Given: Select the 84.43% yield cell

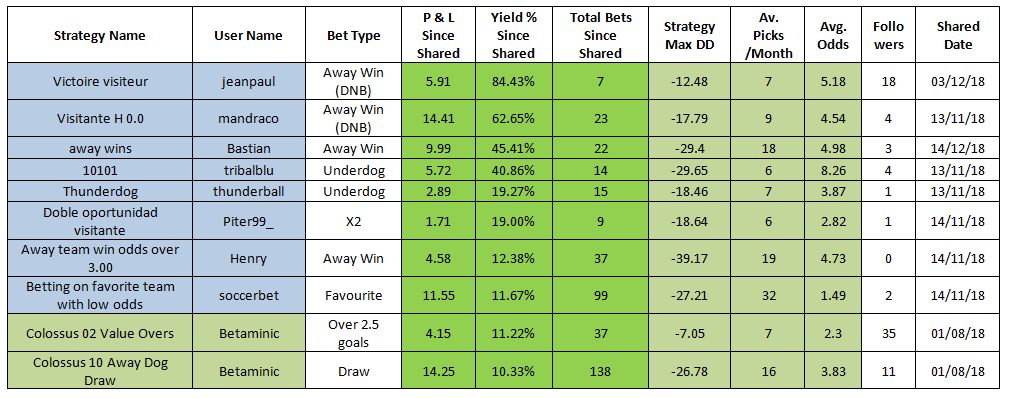Looking at the screenshot, I should click(x=514, y=81).
